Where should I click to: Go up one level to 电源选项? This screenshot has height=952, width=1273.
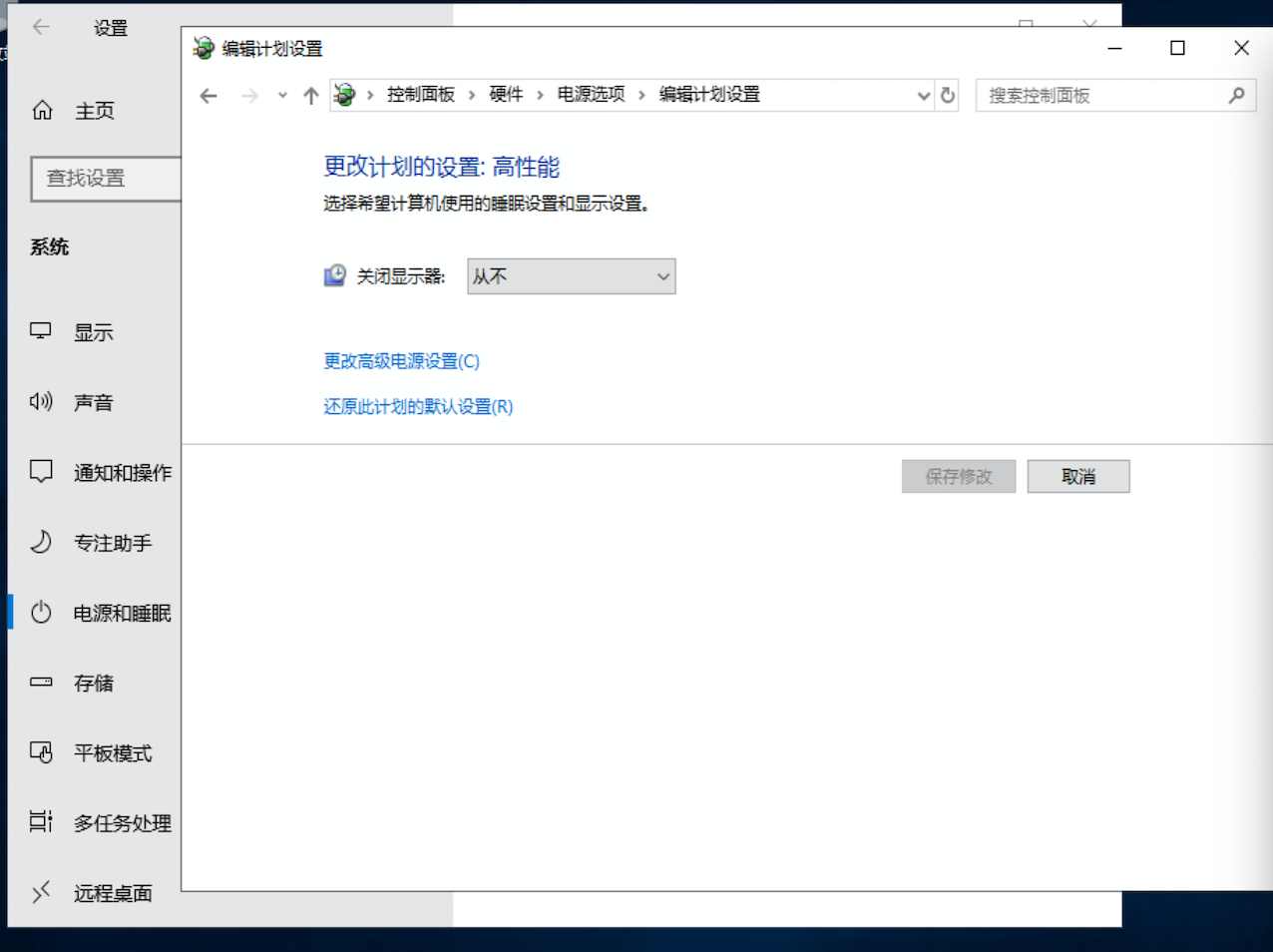311,96
